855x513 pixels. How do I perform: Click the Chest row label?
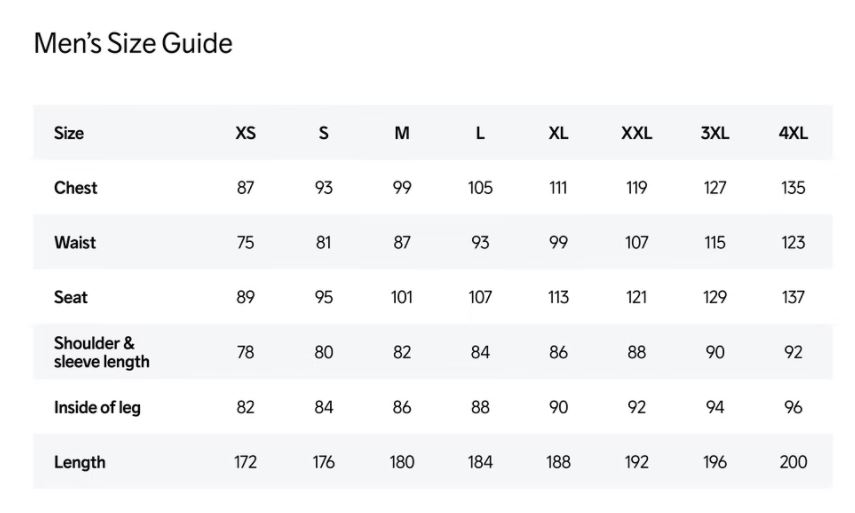pos(76,188)
